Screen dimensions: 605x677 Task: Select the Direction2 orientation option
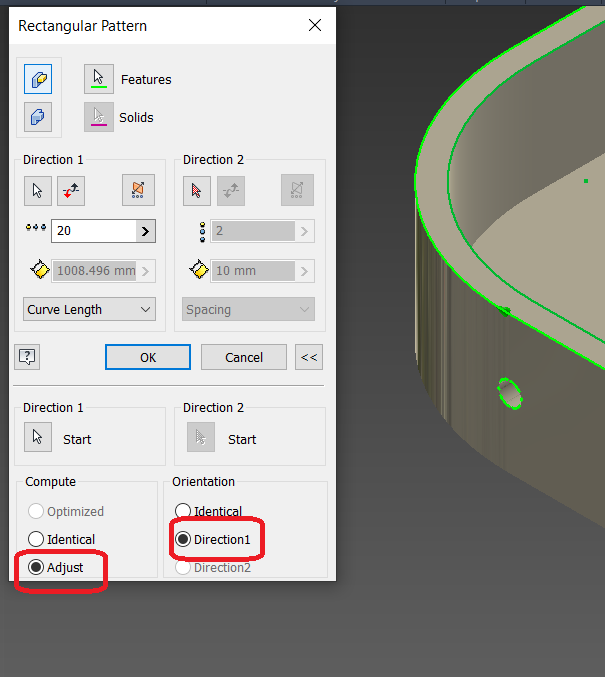213,567
